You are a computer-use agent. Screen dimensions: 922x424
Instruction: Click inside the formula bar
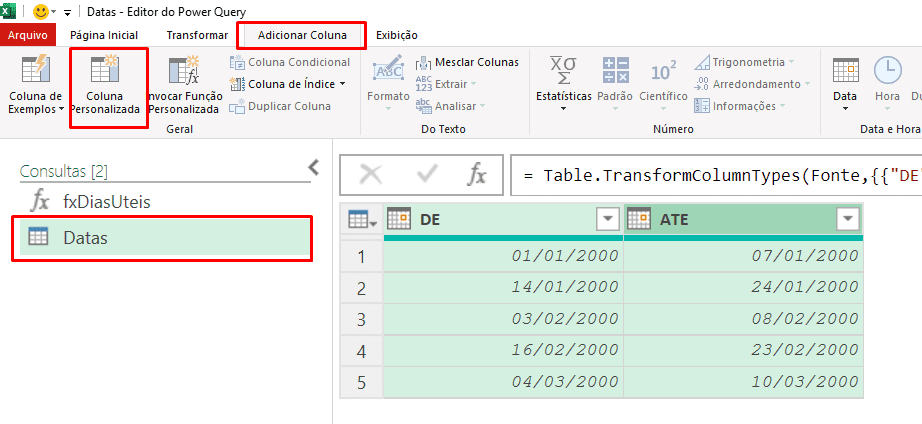pos(716,175)
